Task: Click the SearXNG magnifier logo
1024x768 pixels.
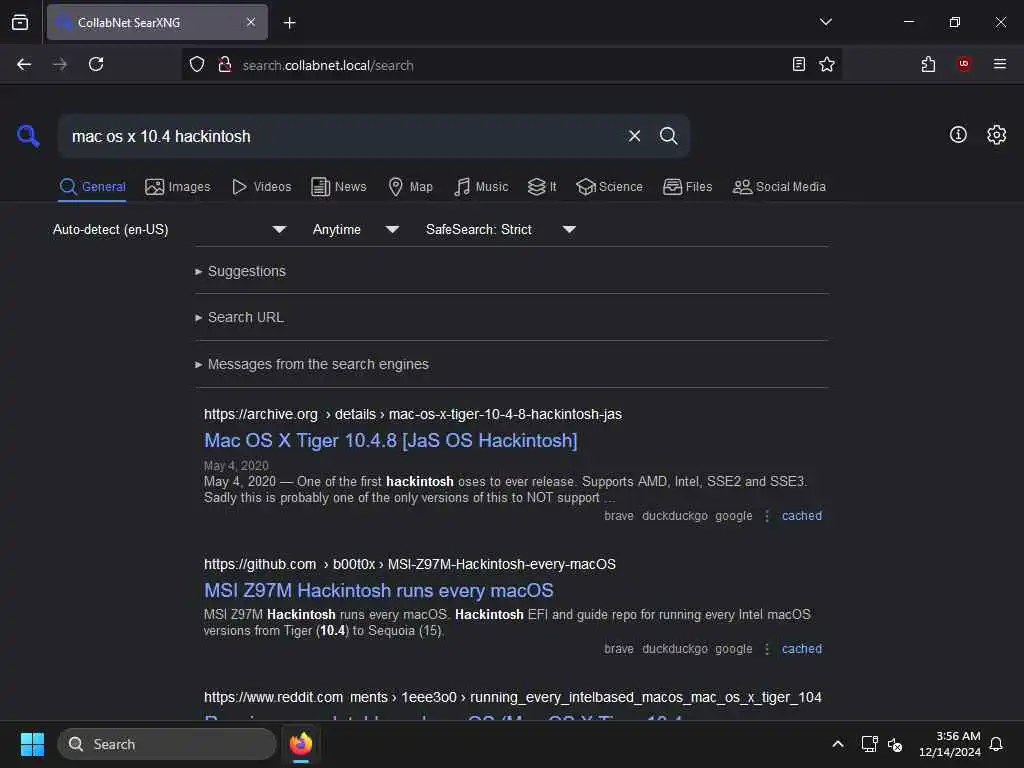Action: pyautogui.click(x=28, y=136)
